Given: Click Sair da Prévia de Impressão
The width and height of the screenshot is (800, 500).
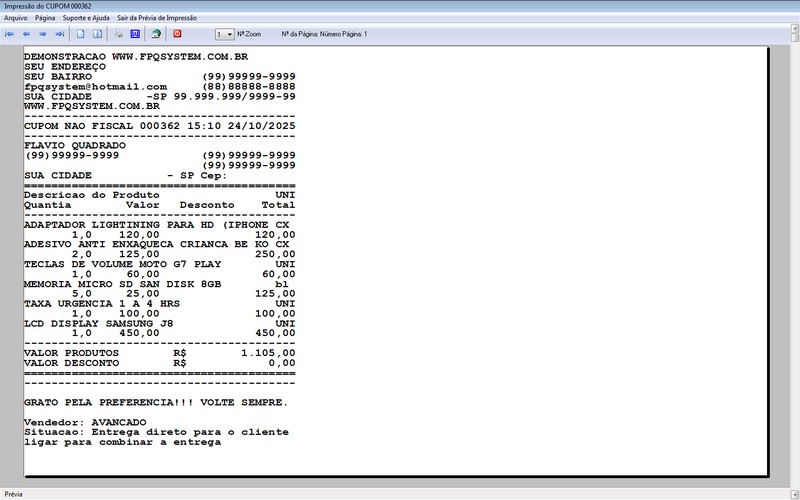Looking at the screenshot, I should click(x=157, y=18).
